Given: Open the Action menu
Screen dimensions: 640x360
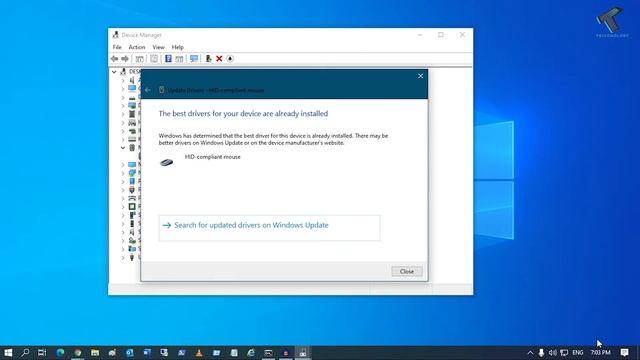Looking at the screenshot, I should click(137, 47).
